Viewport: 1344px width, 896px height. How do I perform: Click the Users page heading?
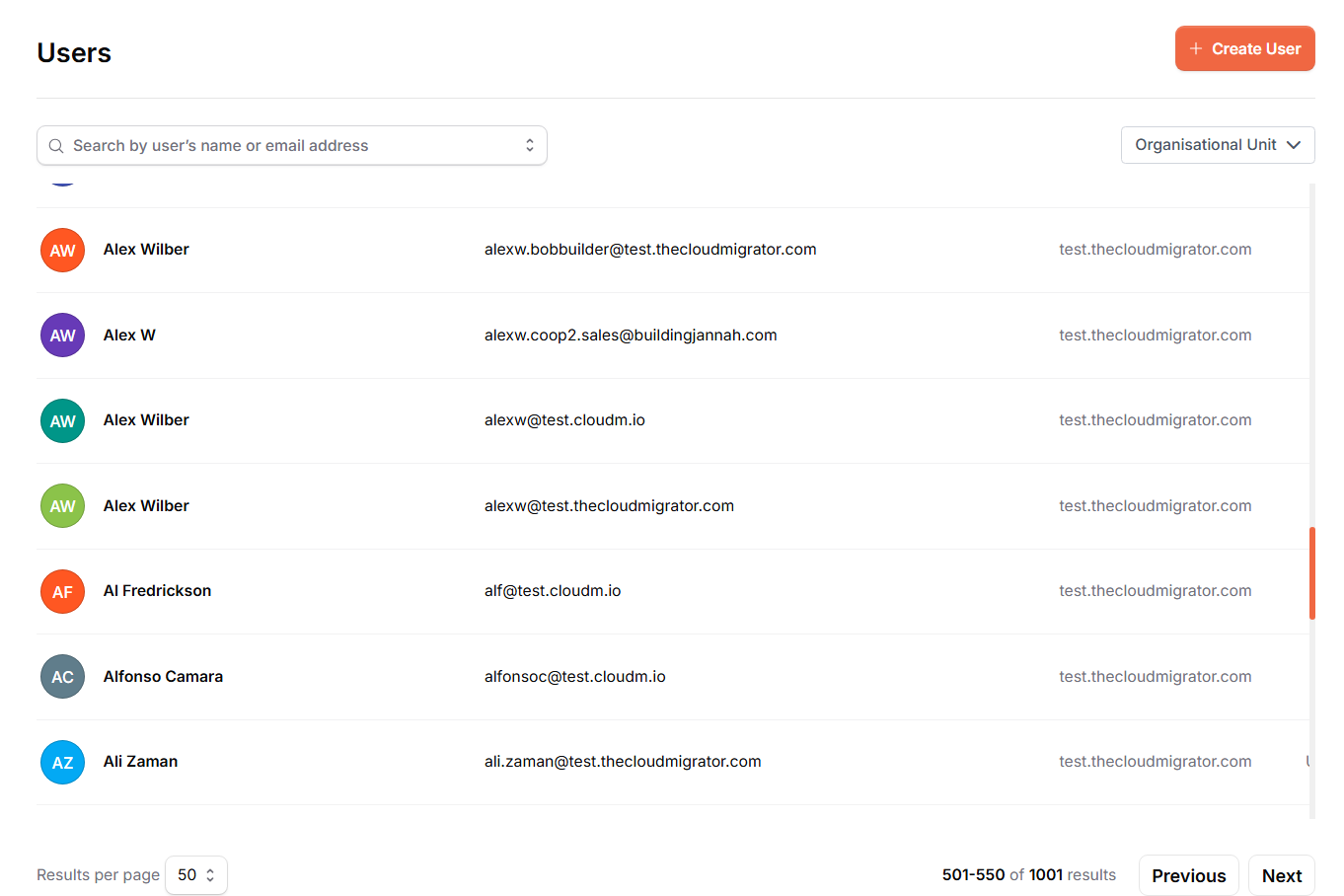coord(74,53)
